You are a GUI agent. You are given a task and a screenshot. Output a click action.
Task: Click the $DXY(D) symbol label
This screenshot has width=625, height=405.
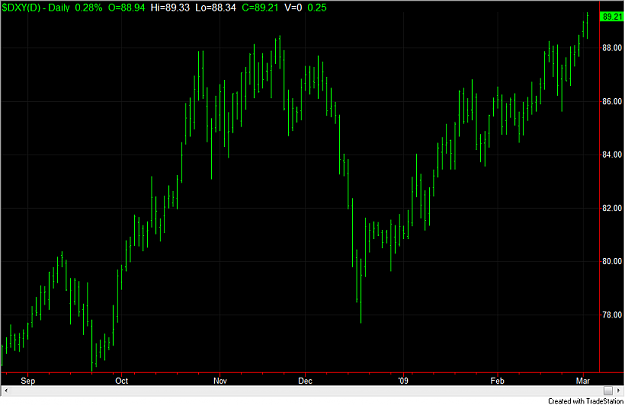click(x=21, y=8)
